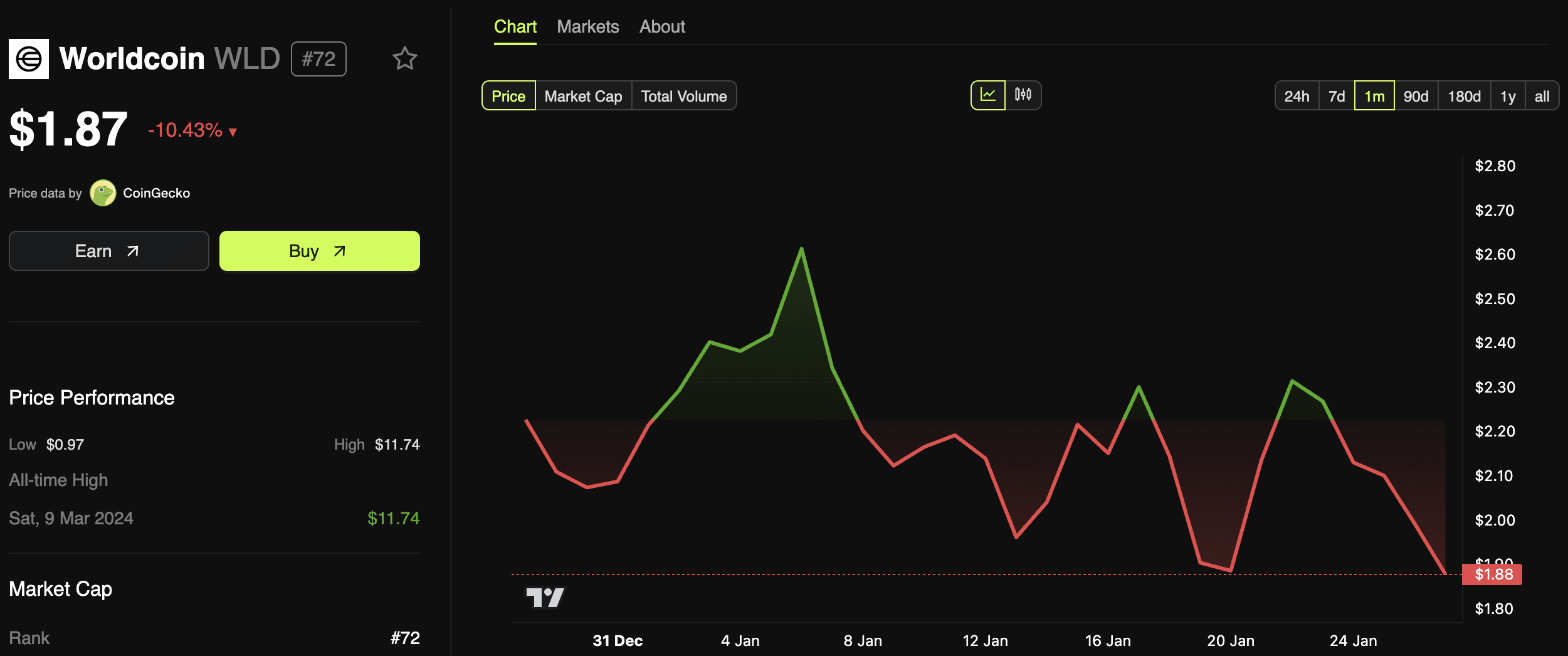Select the Market Cap chart metric
This screenshot has width=1568, height=656.
click(x=583, y=96)
